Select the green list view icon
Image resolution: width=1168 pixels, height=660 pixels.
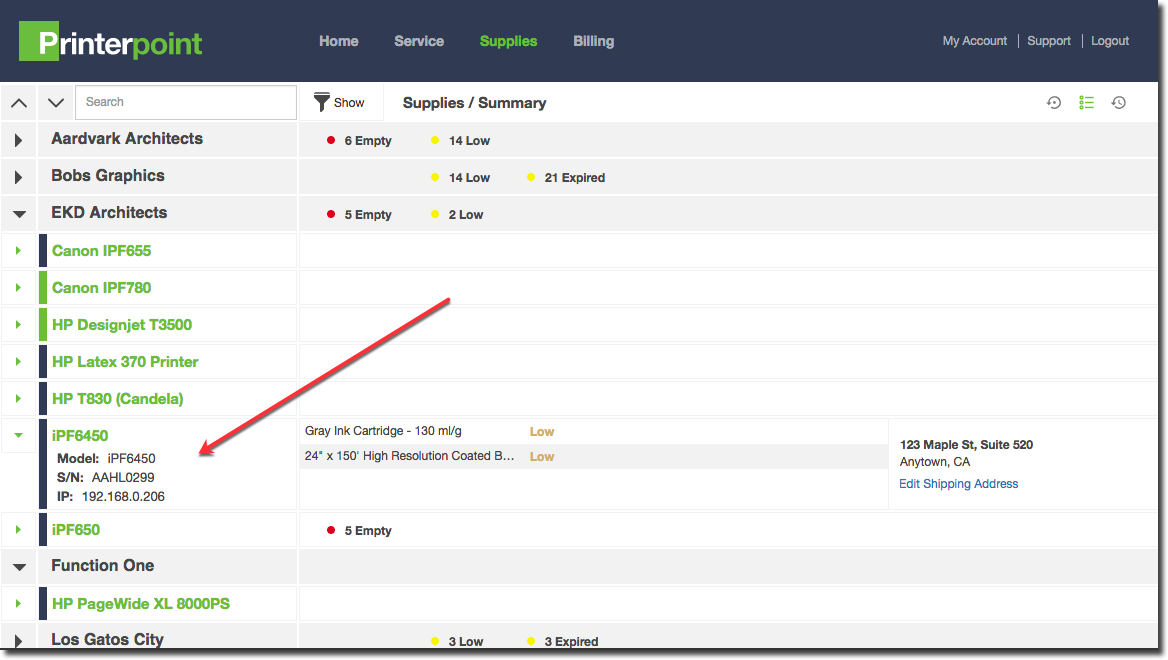[x=1086, y=102]
